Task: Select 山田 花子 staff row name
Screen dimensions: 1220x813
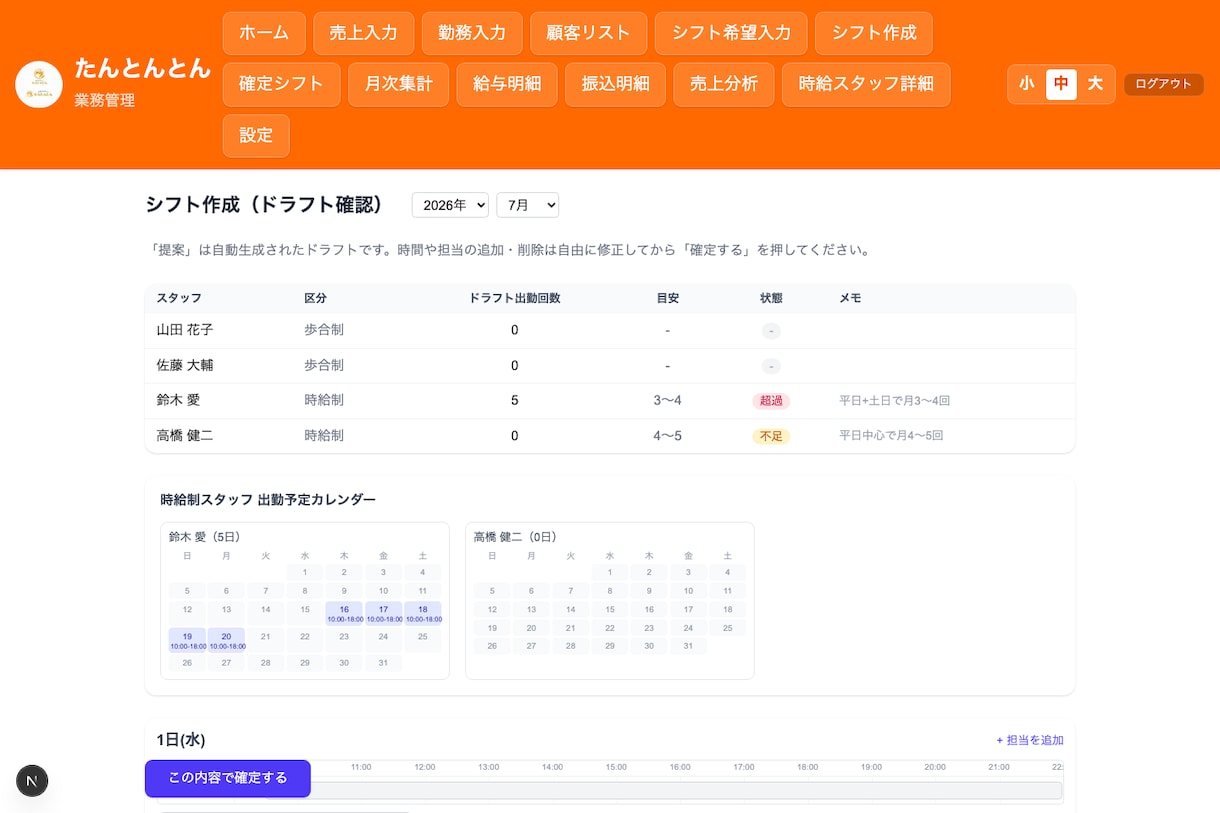Action: [185, 330]
